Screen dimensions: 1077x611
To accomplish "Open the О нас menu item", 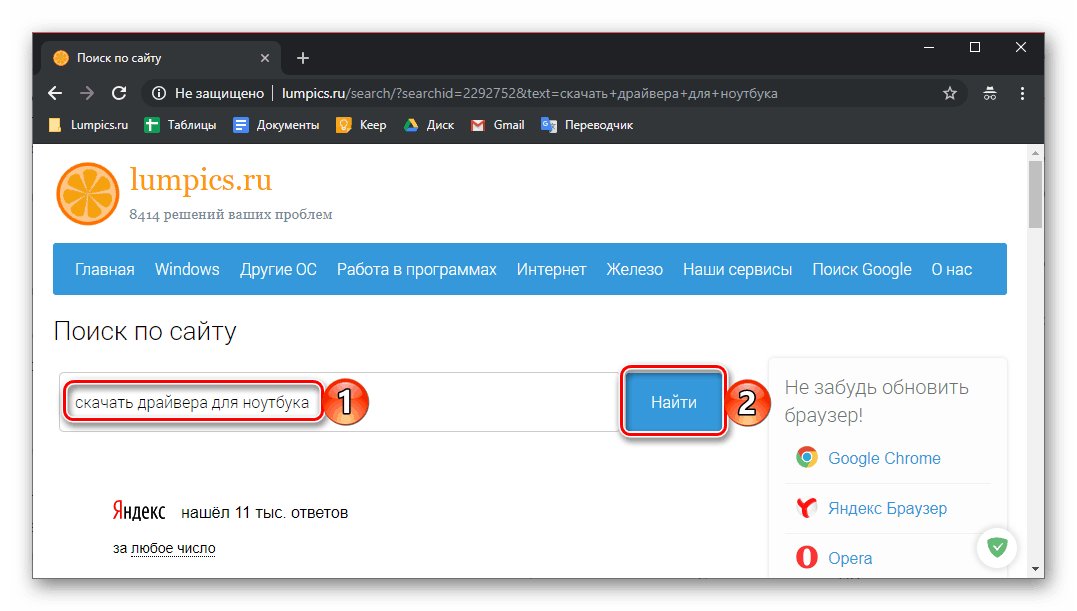I will click(952, 270).
